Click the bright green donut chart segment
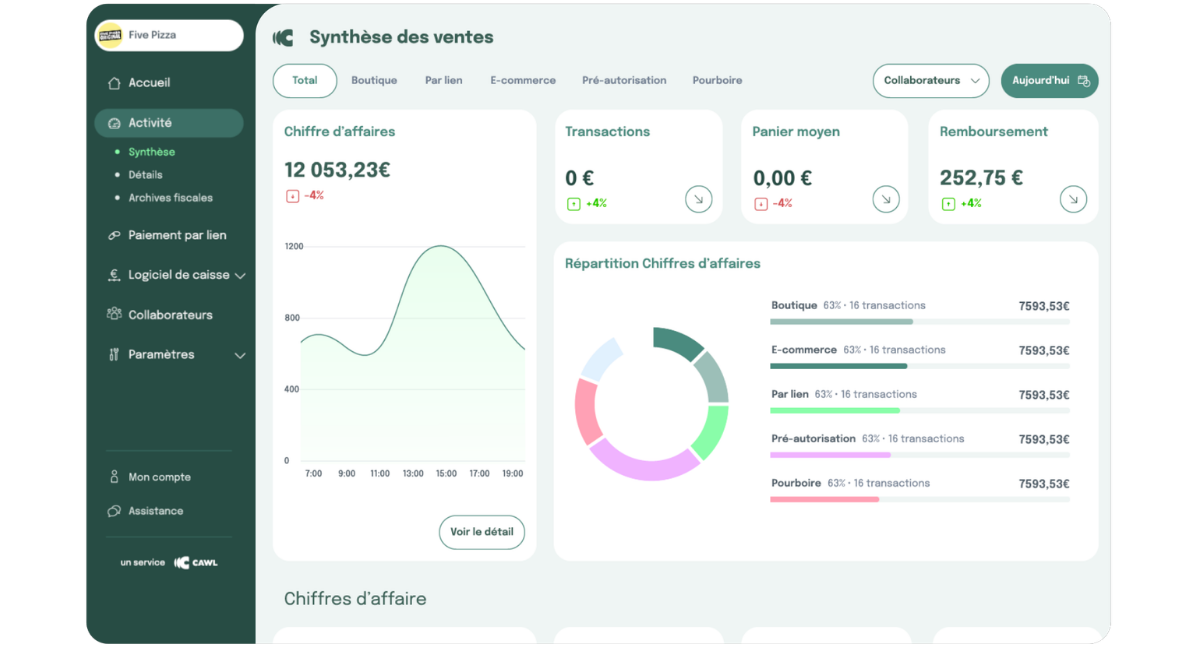Screen dimensions: 1200x645 (712, 431)
